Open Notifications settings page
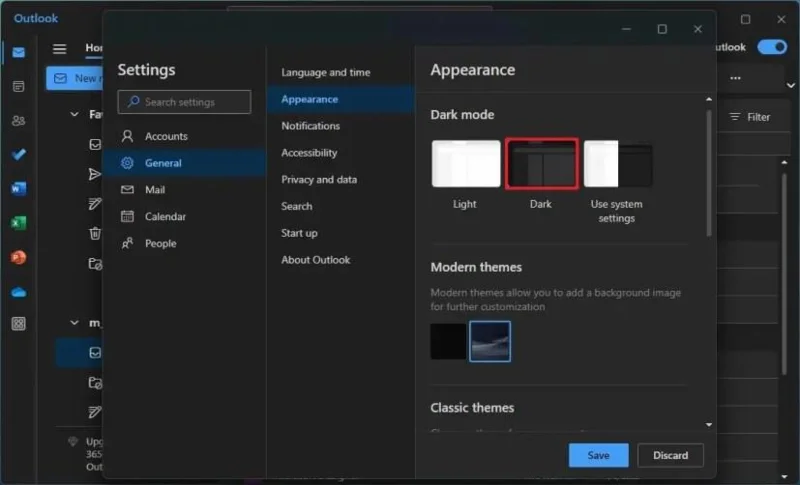The image size is (800, 485). (341, 126)
